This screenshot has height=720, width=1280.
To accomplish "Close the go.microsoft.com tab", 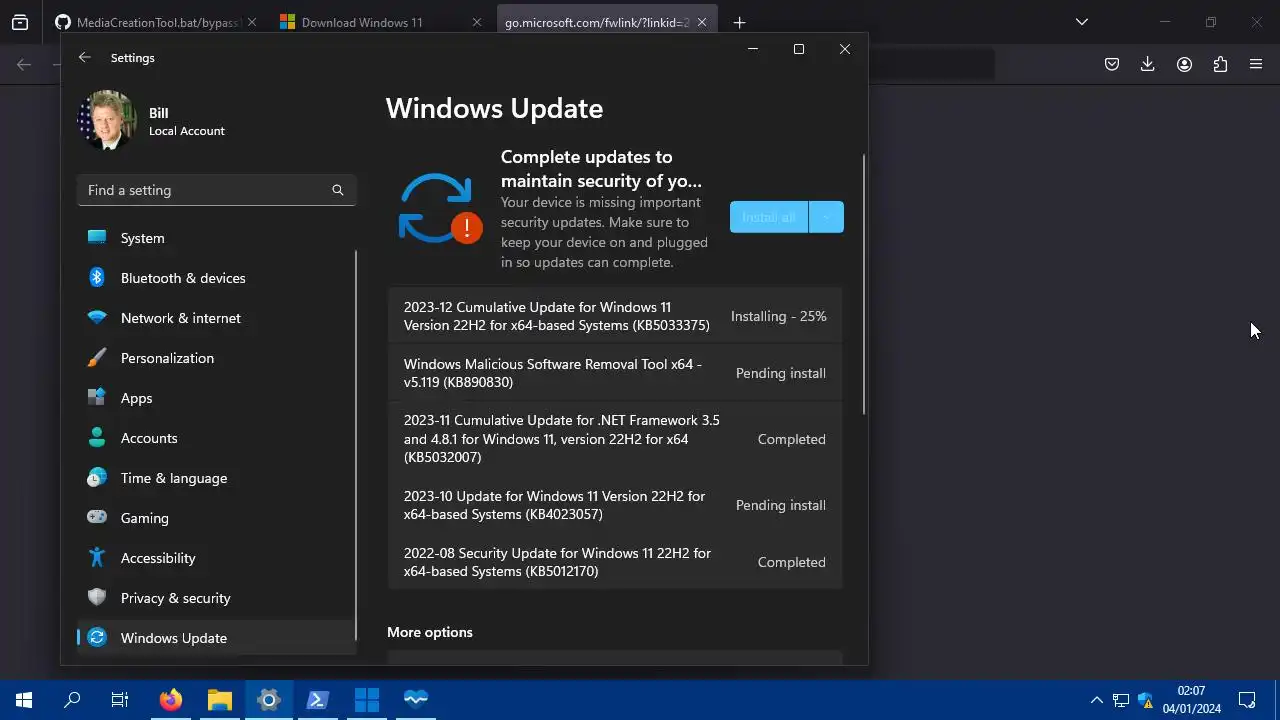I will click(x=702, y=22).
